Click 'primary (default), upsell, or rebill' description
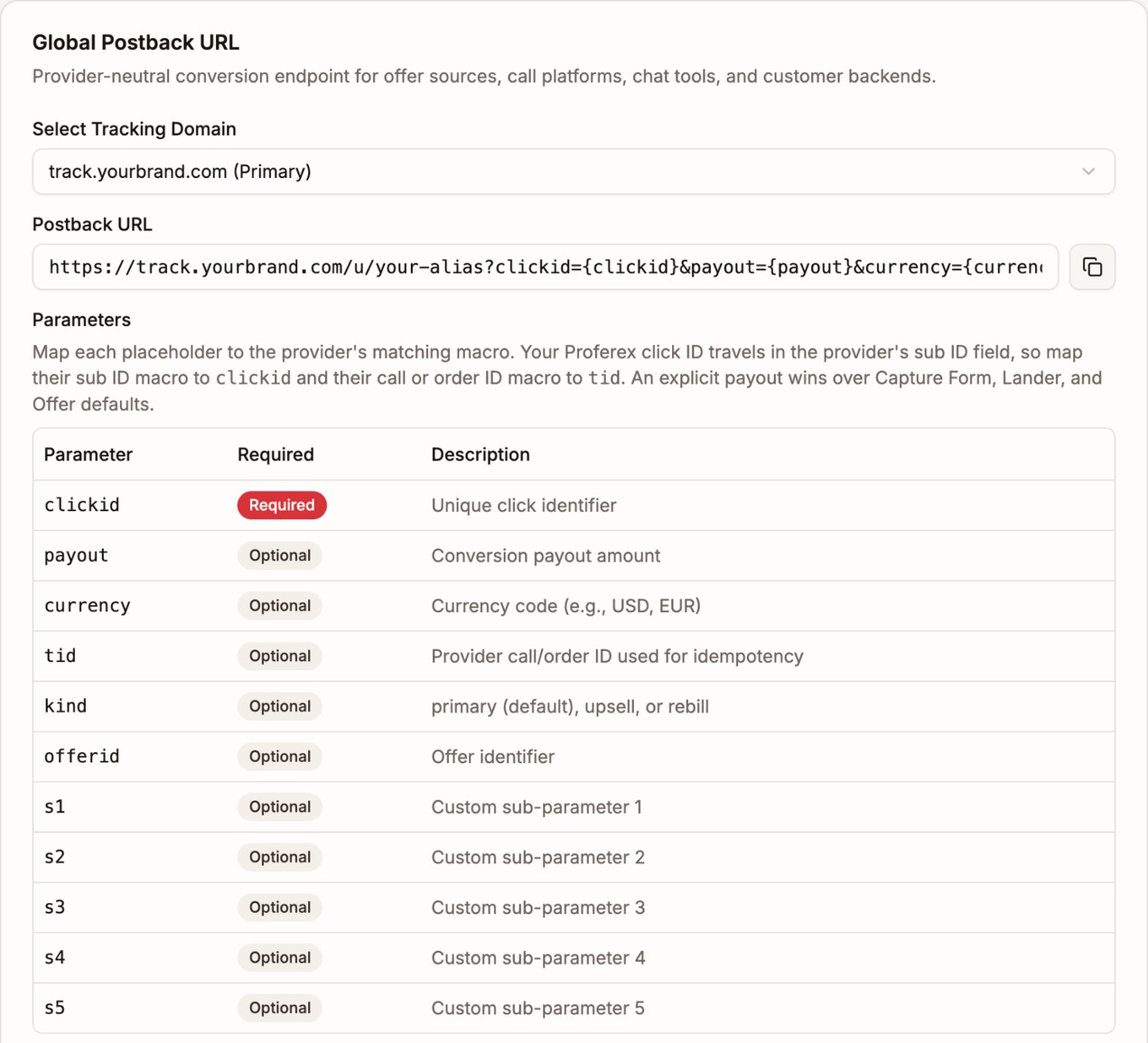1148x1043 pixels. [x=570, y=706]
